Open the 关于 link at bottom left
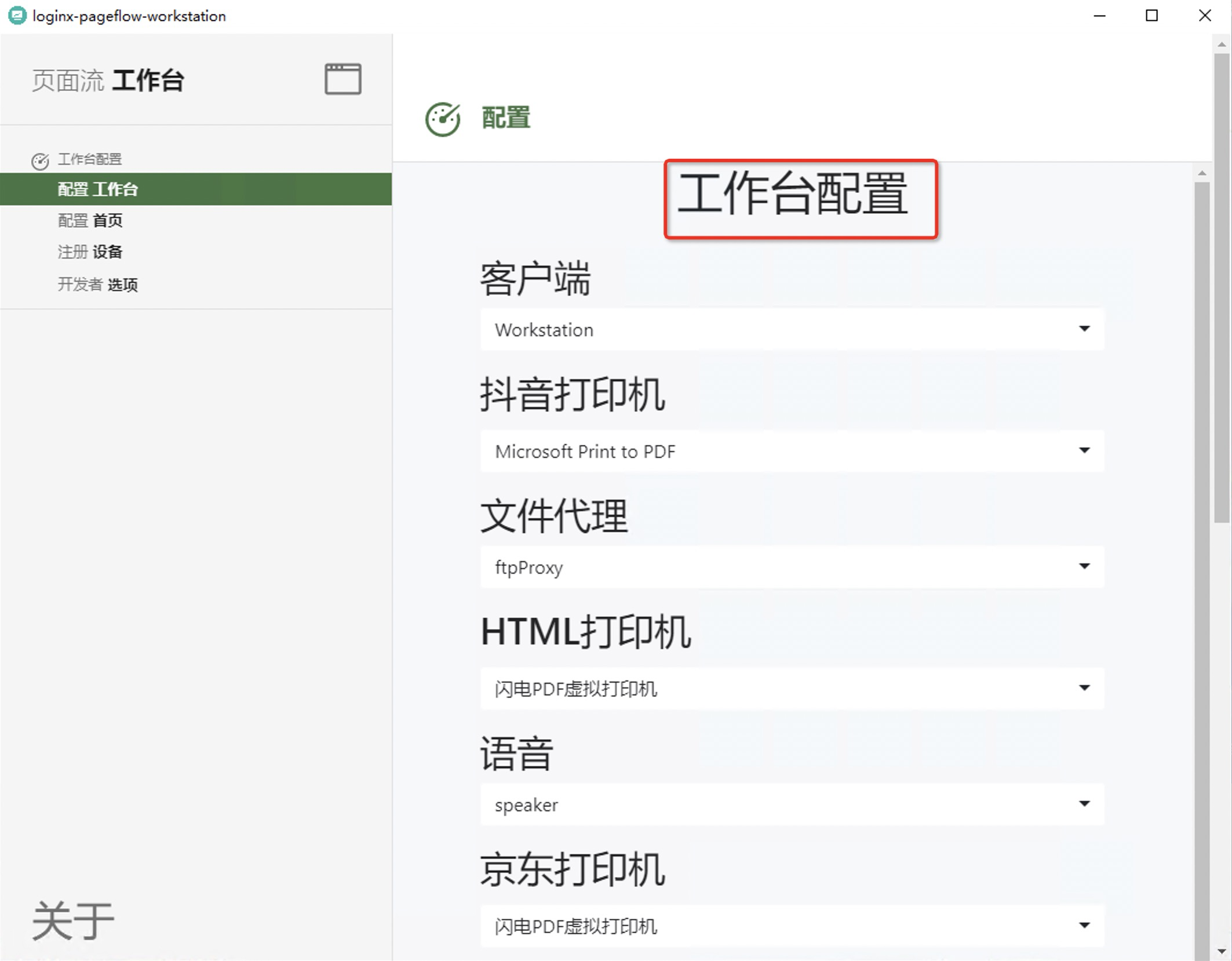This screenshot has width=1232, height=961. point(72,920)
